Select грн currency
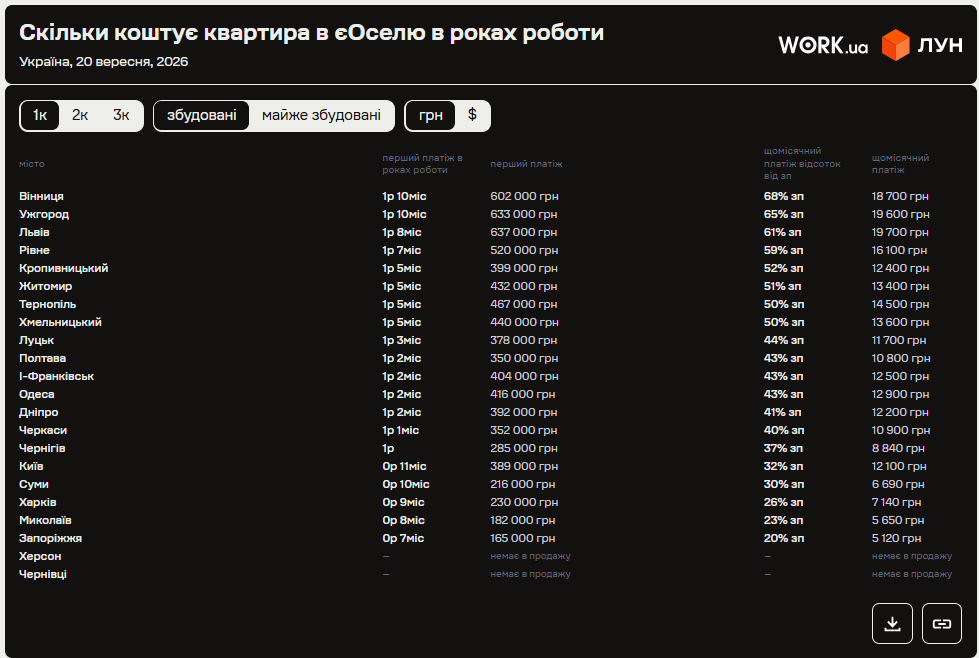 431,115
